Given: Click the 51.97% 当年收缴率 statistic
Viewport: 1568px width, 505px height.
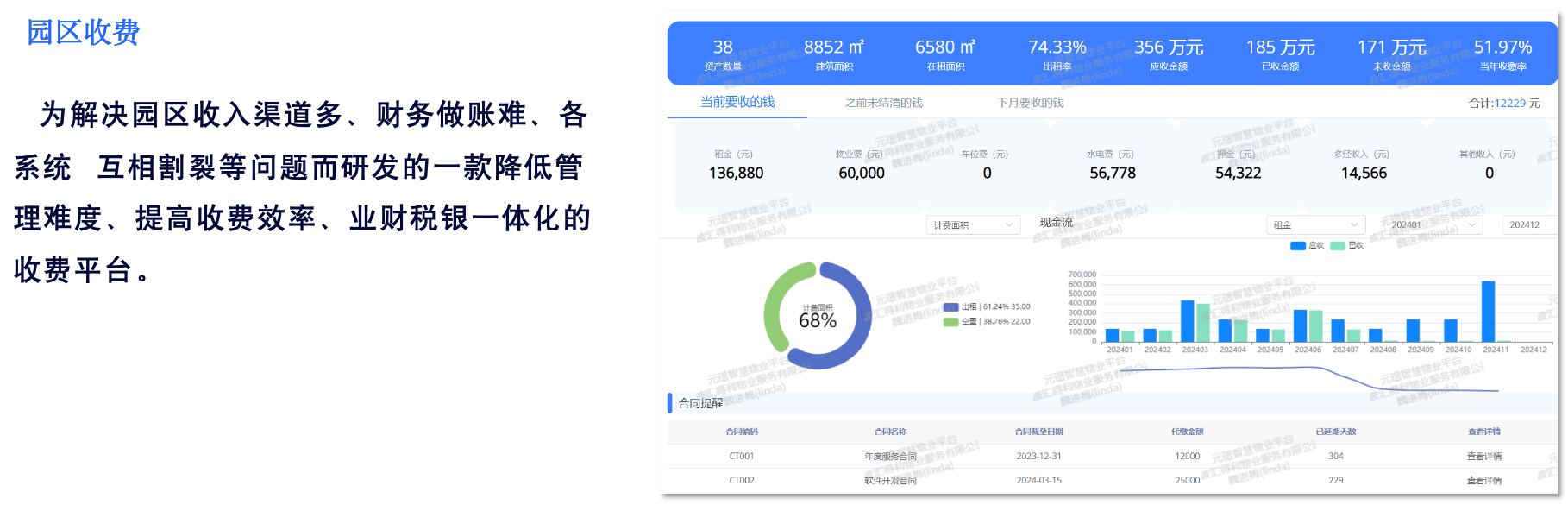Looking at the screenshot, I should (1502, 54).
